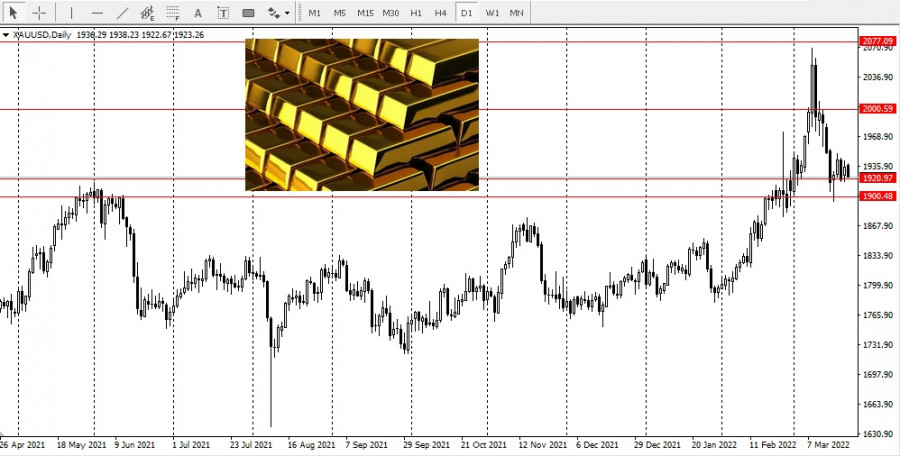Click the 1697.90 price scale value
This screenshot has height=456, width=900.
pyautogui.click(x=878, y=374)
